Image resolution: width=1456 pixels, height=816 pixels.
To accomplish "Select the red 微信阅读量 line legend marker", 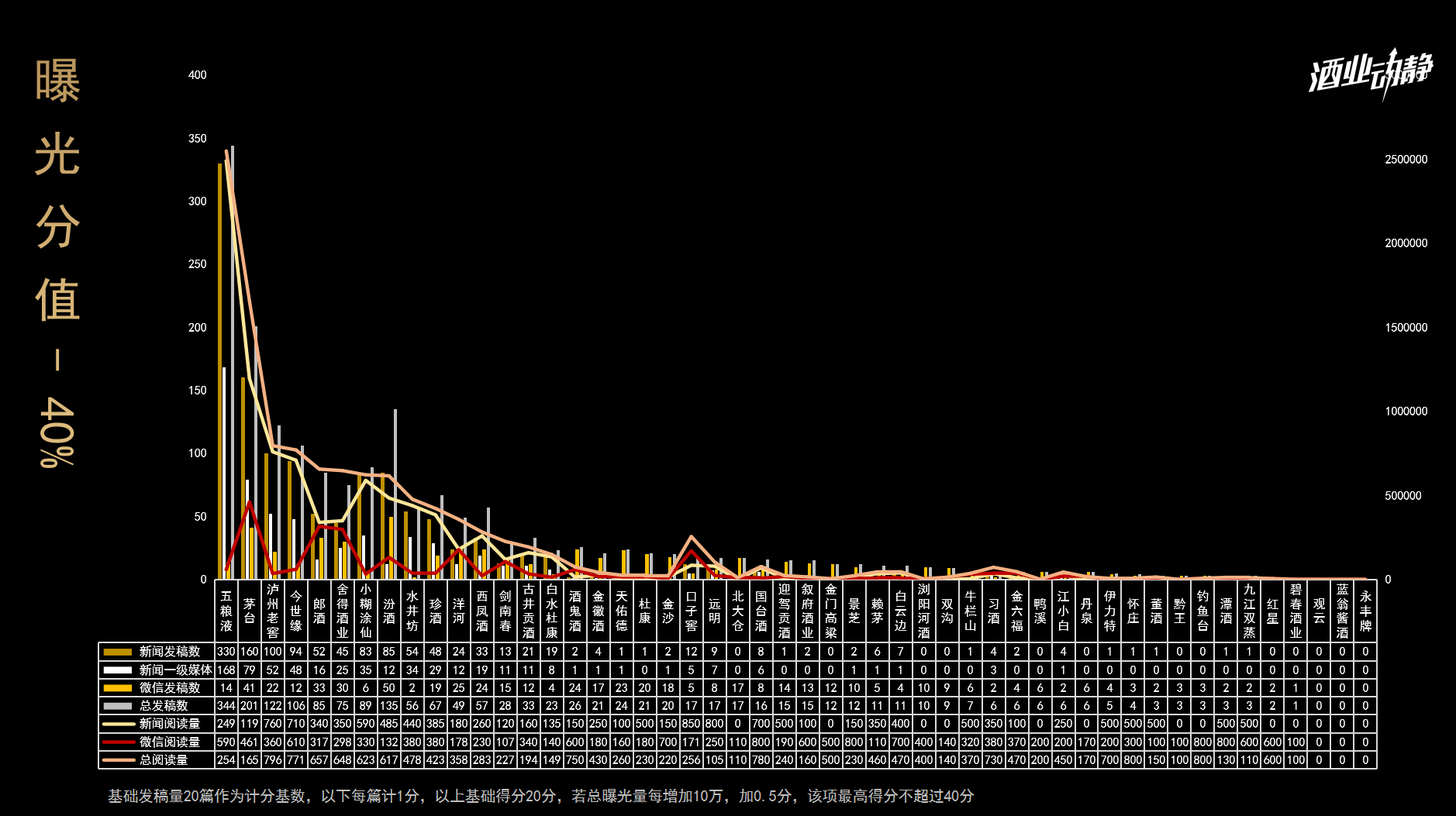I will 118,742.
